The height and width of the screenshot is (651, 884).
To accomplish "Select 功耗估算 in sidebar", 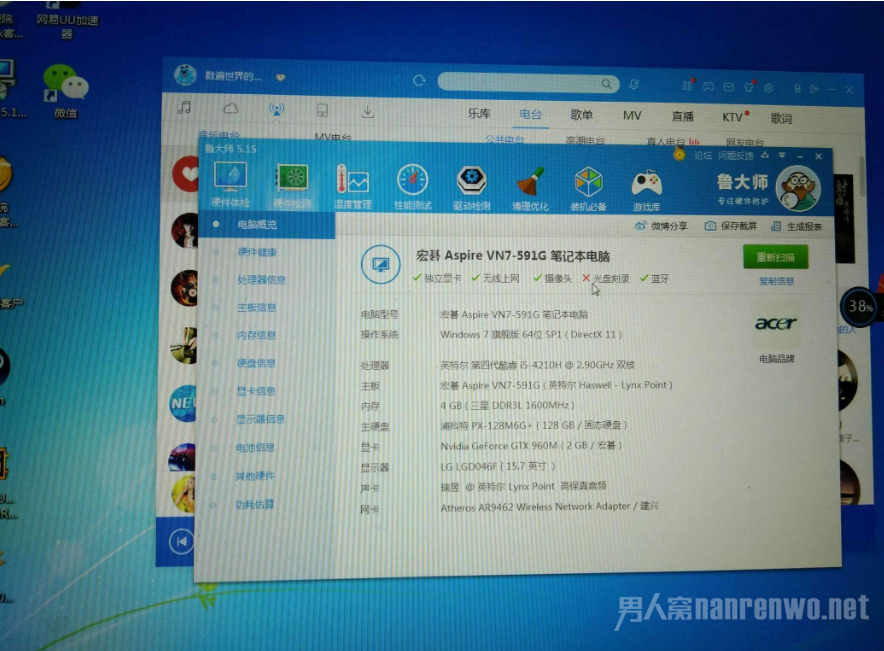I will [254, 504].
